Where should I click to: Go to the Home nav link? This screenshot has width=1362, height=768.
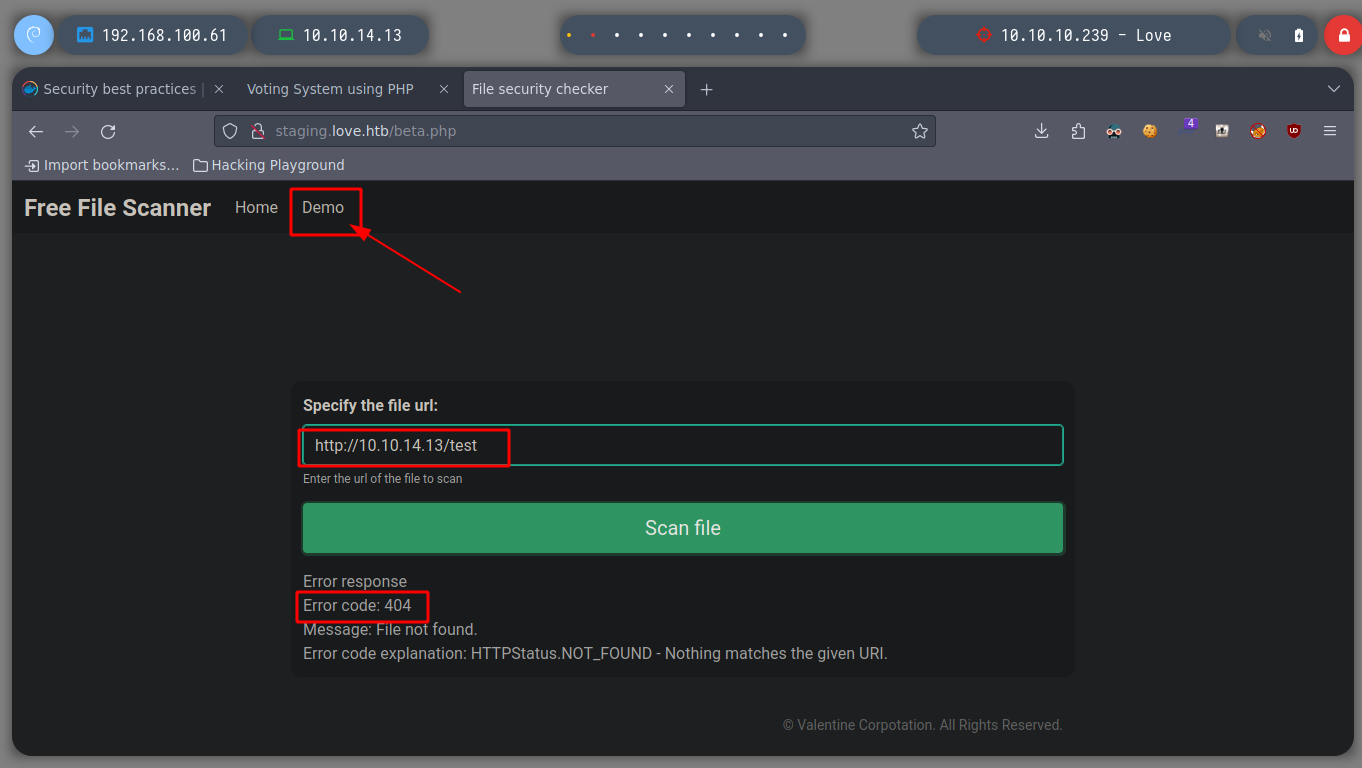256,207
